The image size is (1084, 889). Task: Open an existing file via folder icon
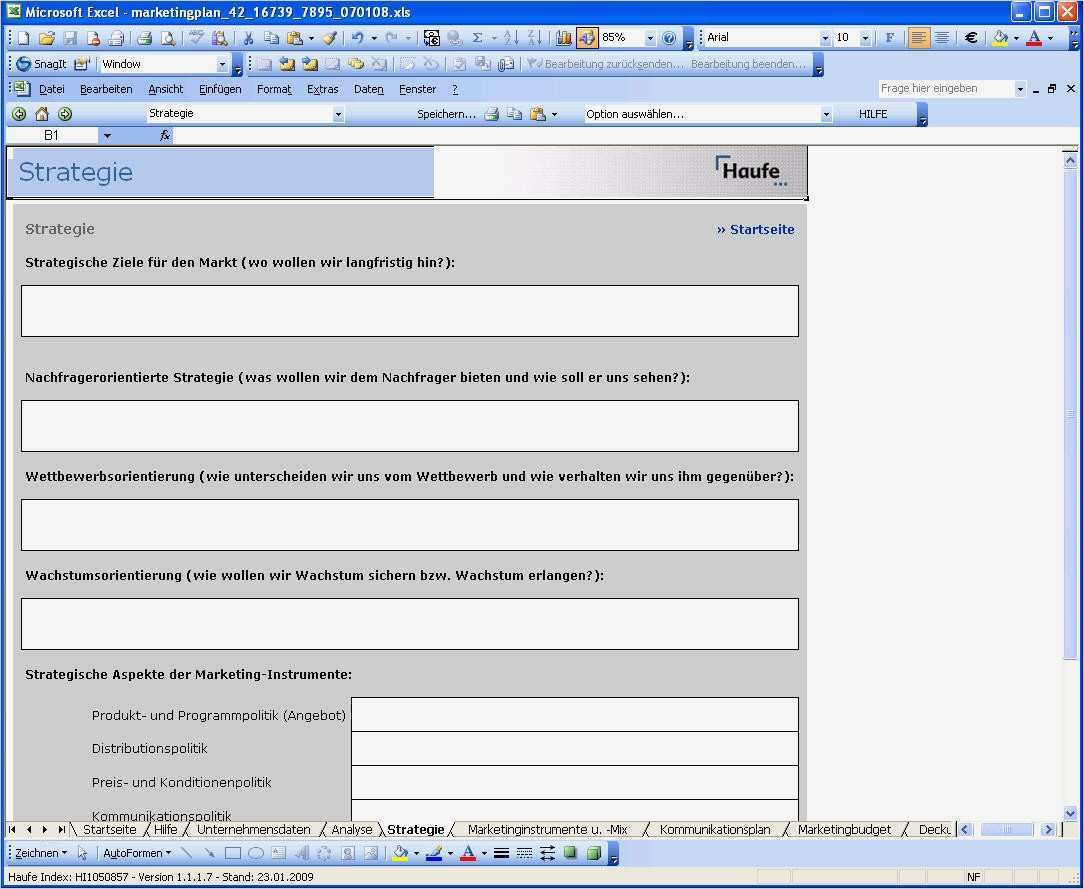[46, 38]
